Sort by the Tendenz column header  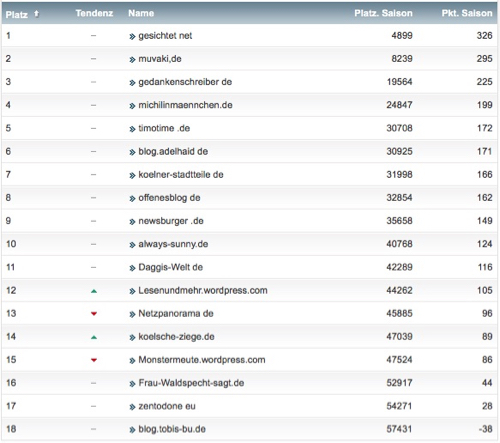click(94, 13)
